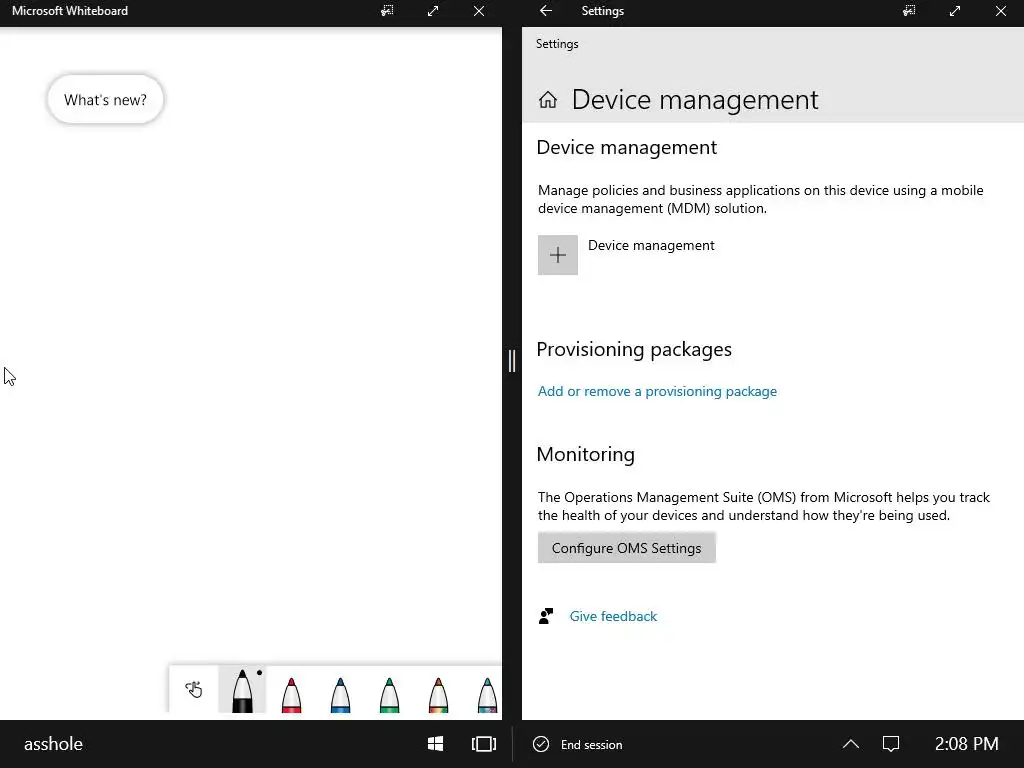The image size is (1024, 768).
Task: Select the rainbow pen in Whiteboard
Action: 438,694
